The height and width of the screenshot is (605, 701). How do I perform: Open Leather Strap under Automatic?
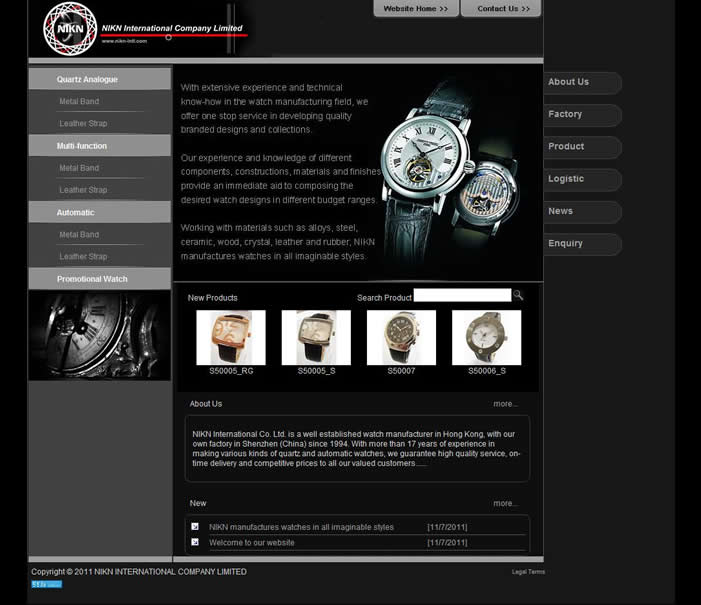point(83,257)
